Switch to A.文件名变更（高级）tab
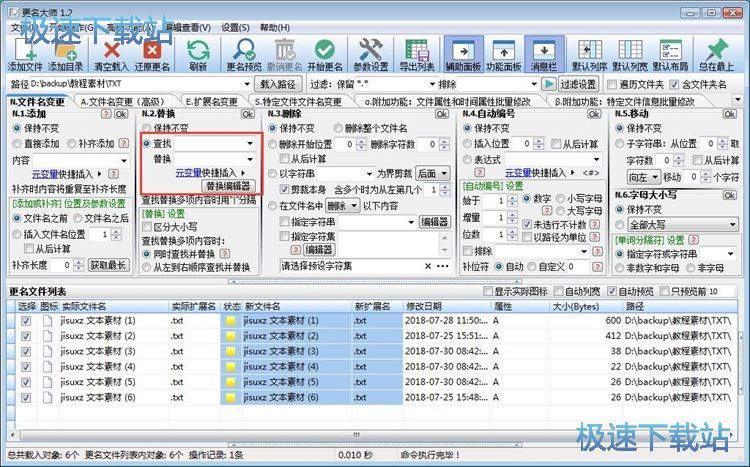This screenshot has width=750, height=467. click(122, 101)
